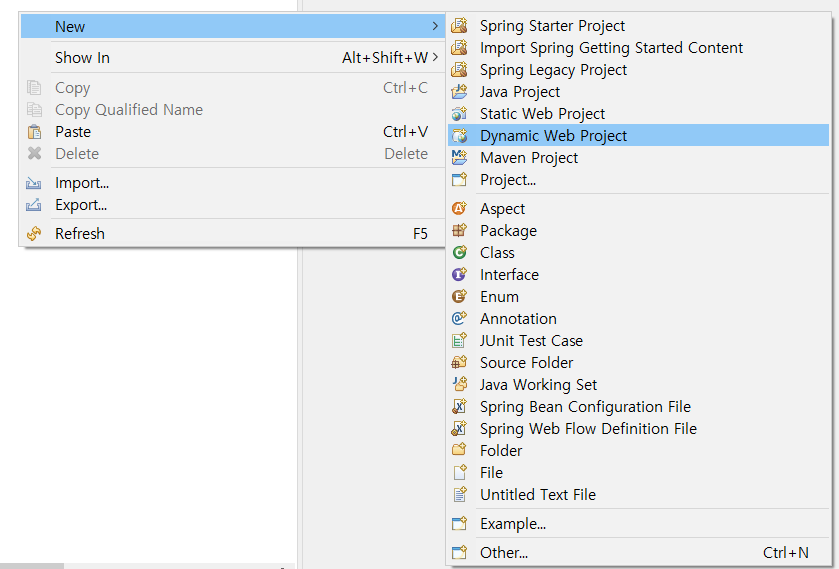This screenshot has height=569, width=839.
Task: Choose Refresh from the context menu
Action: (233, 234)
